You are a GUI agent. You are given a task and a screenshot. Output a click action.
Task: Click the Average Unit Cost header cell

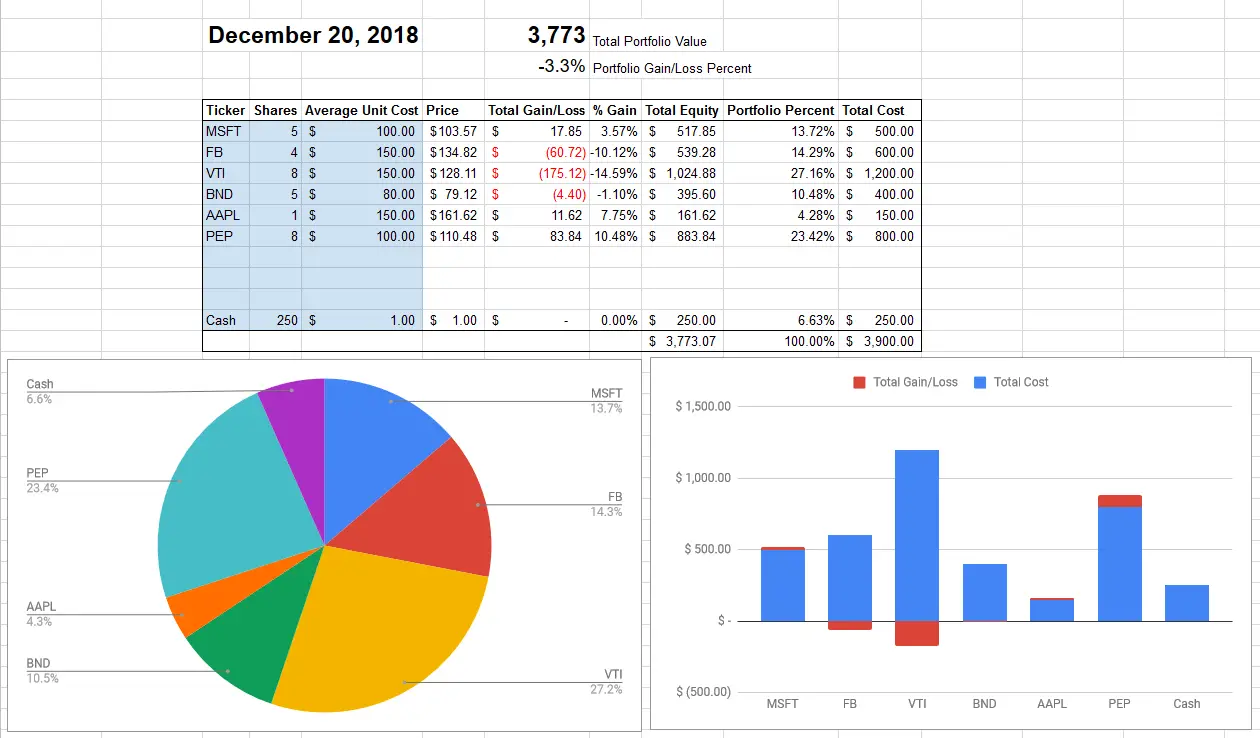point(362,110)
